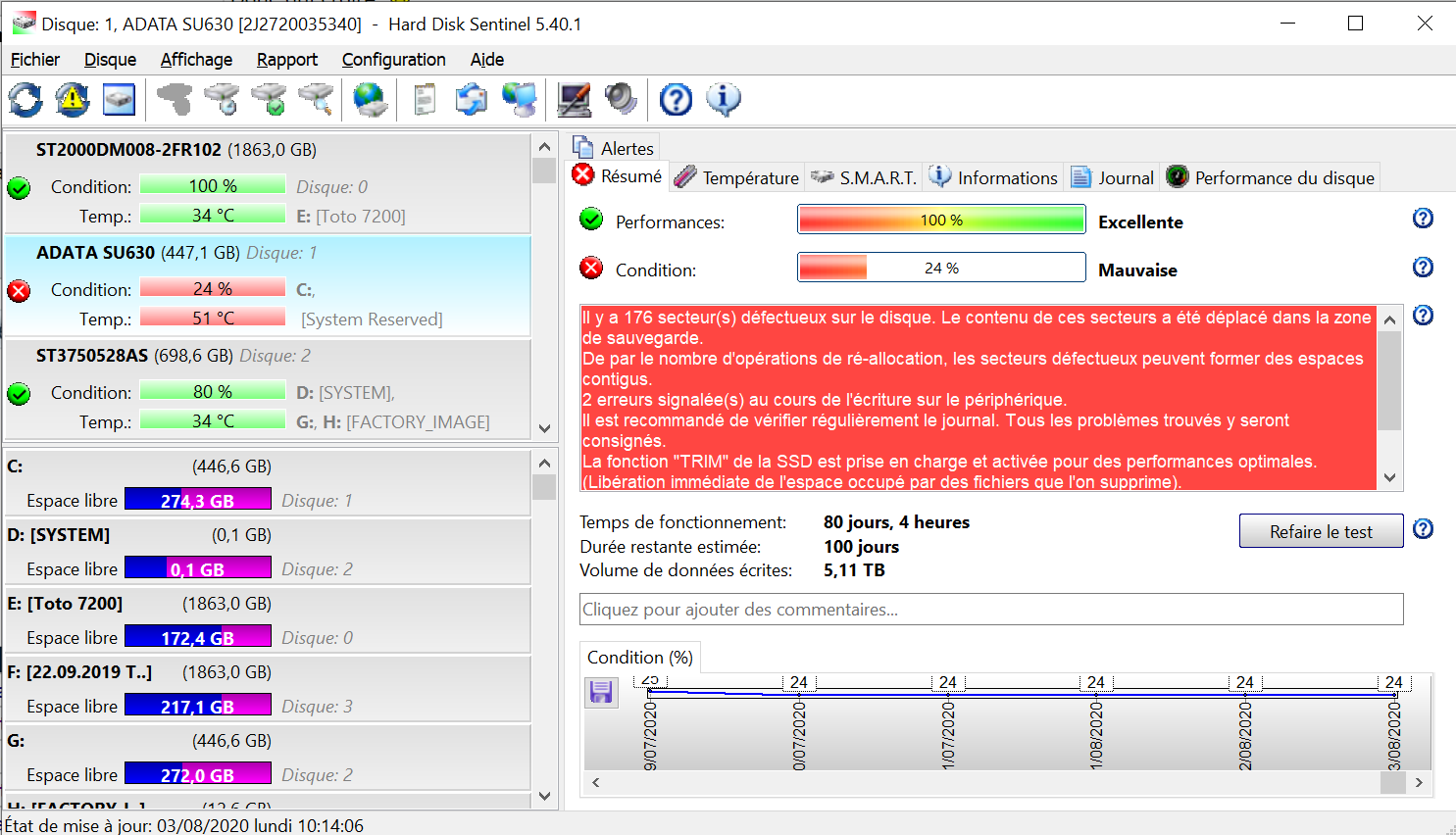Viewport: 1456px width, 835px height.
Task: Click the help icon on the Condition row
Action: pos(1423,267)
